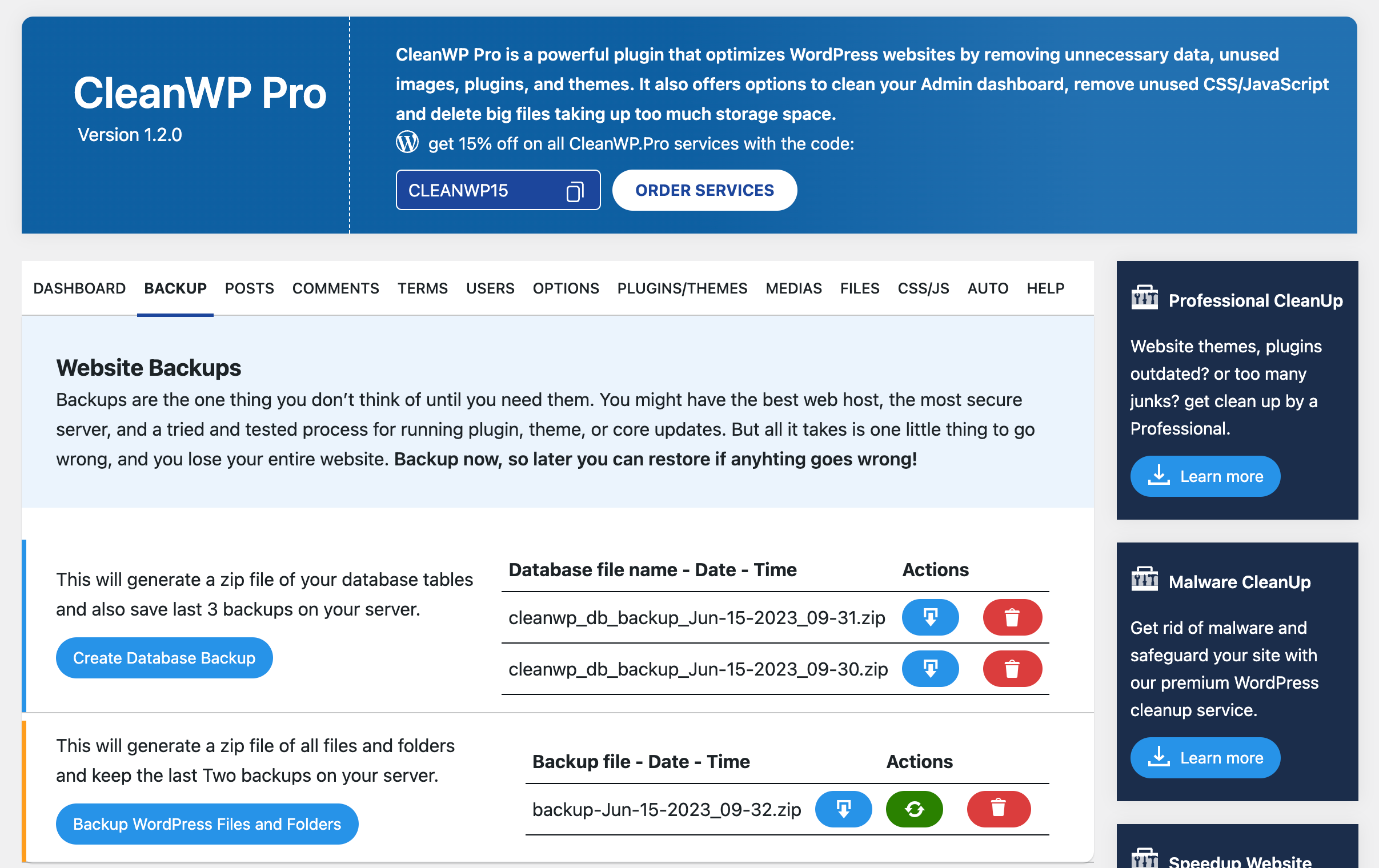Switch to the OPTIONS tab

[x=566, y=288]
